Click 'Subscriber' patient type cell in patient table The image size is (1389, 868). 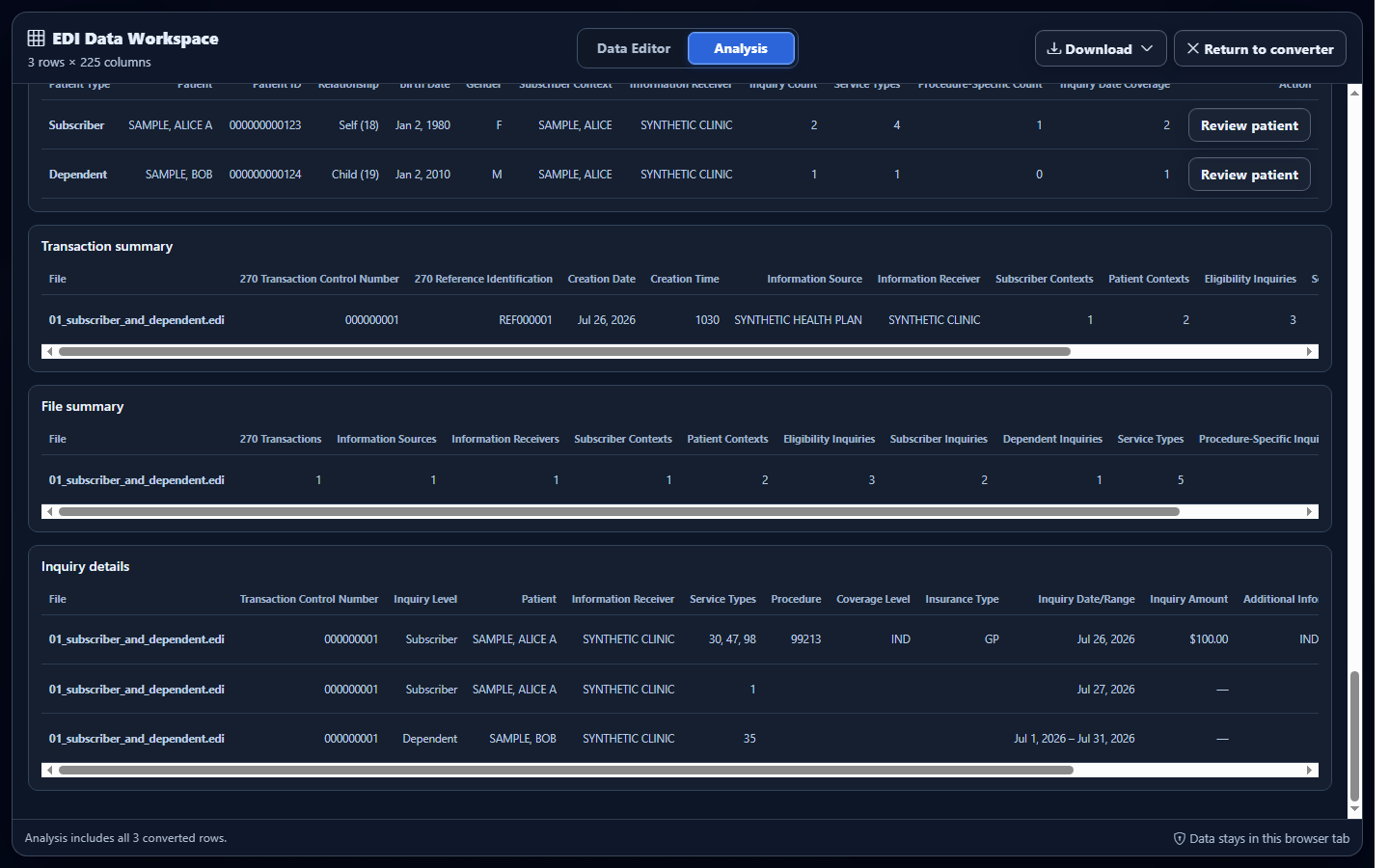pyautogui.click(x=76, y=125)
